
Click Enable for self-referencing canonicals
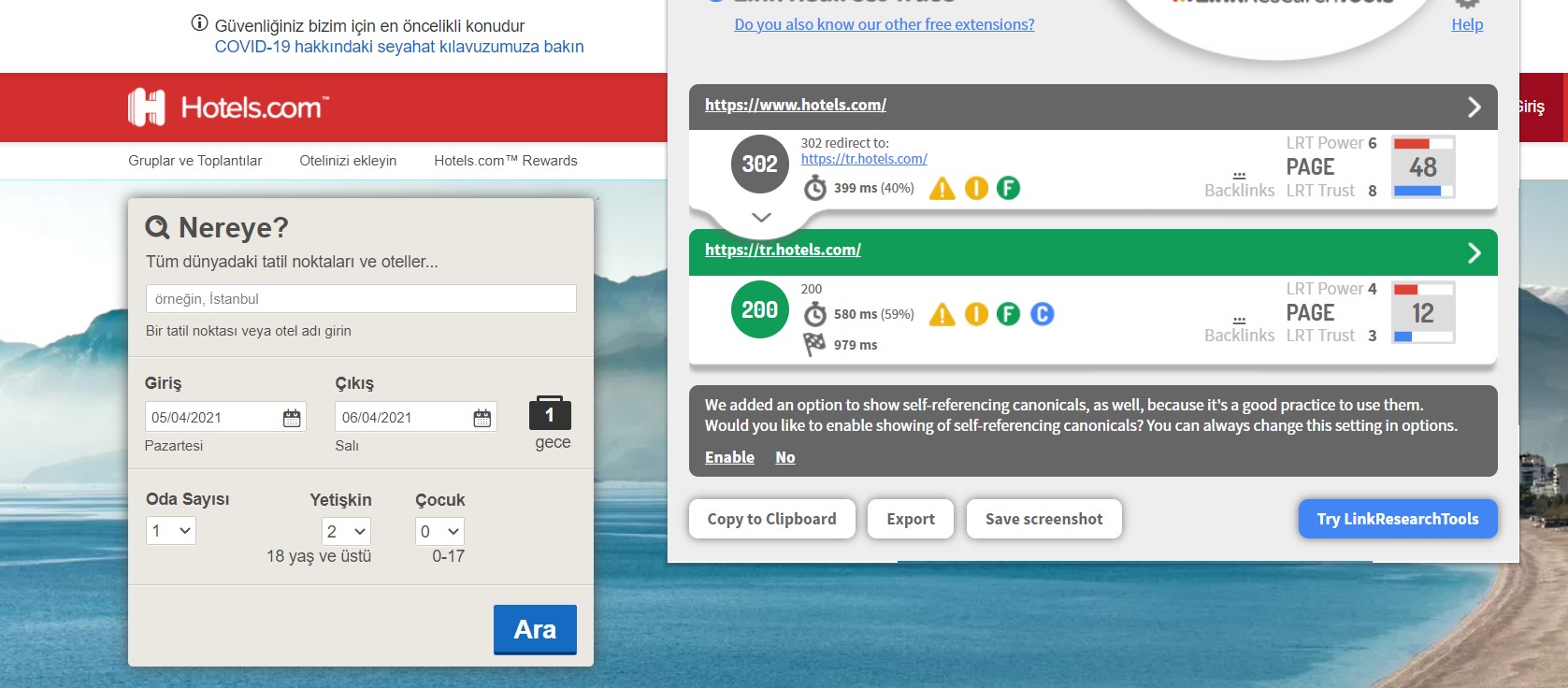coord(729,457)
